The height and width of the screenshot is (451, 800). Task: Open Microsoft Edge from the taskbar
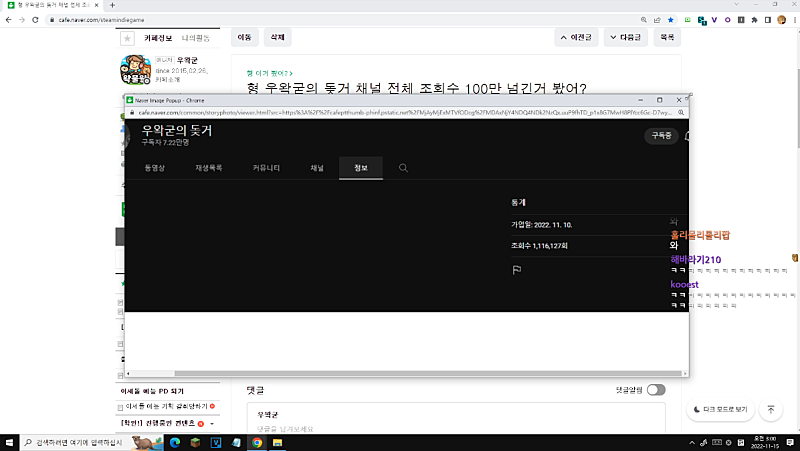[172, 441]
